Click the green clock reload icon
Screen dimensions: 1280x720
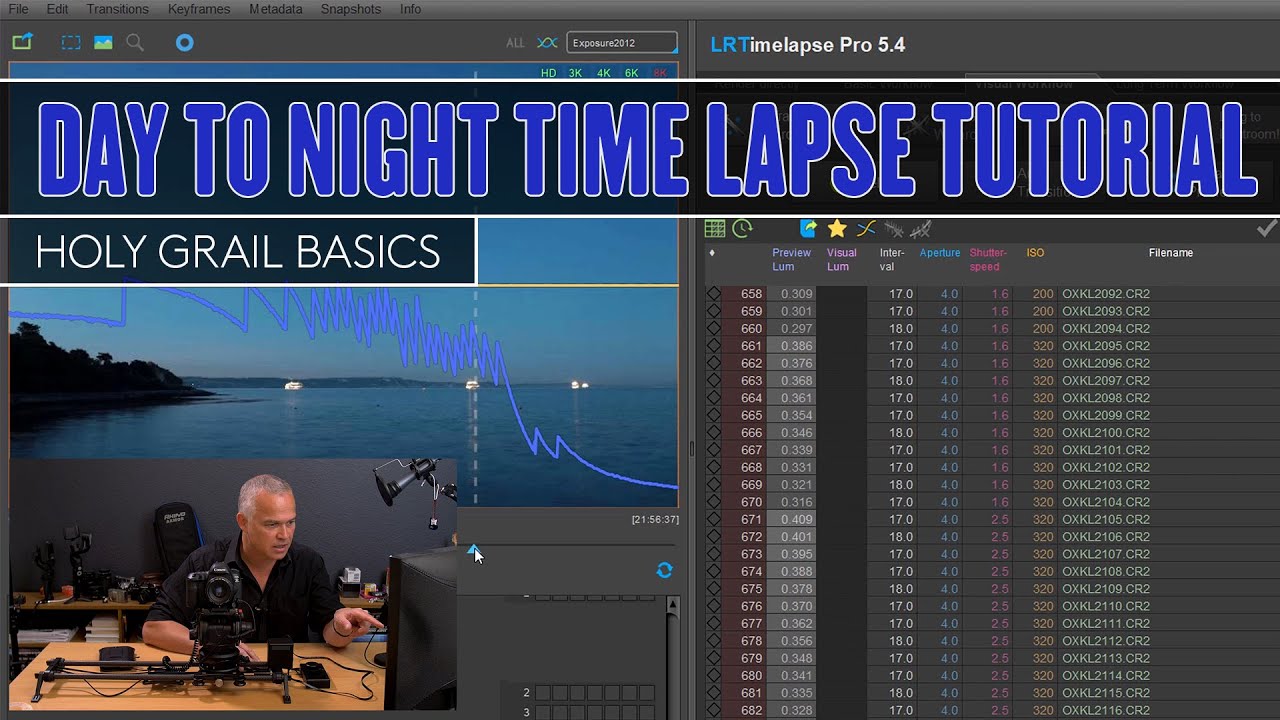click(742, 229)
